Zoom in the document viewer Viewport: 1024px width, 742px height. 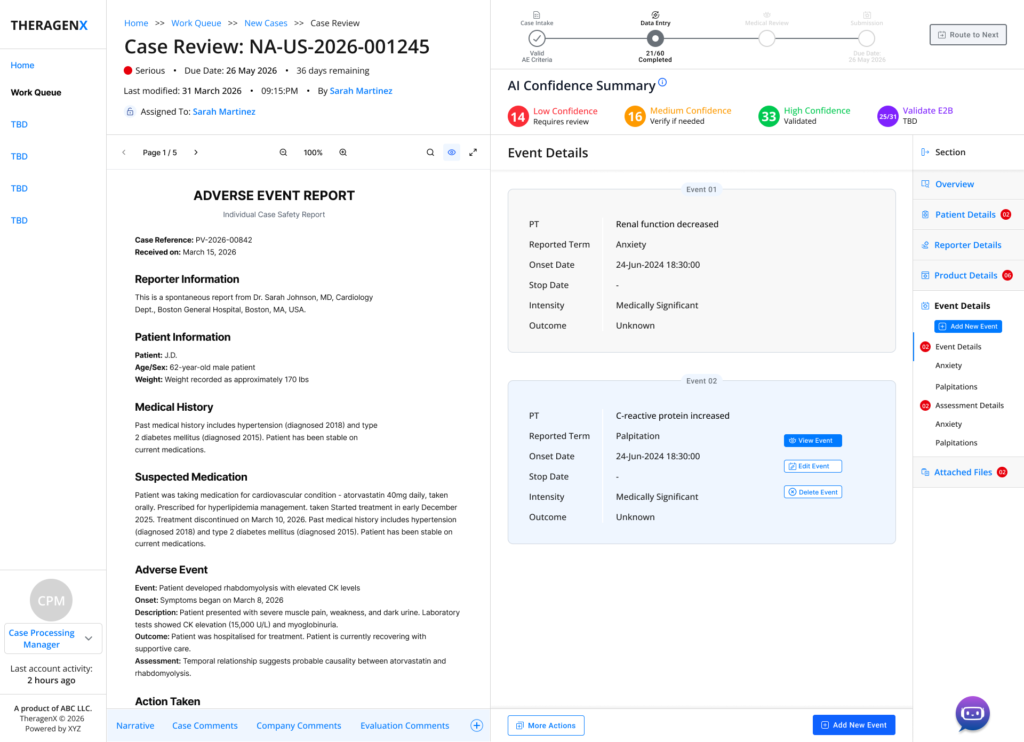tap(343, 152)
